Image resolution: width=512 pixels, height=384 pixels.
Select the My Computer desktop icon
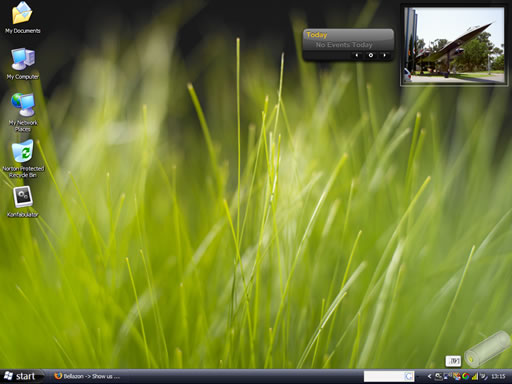tap(23, 64)
